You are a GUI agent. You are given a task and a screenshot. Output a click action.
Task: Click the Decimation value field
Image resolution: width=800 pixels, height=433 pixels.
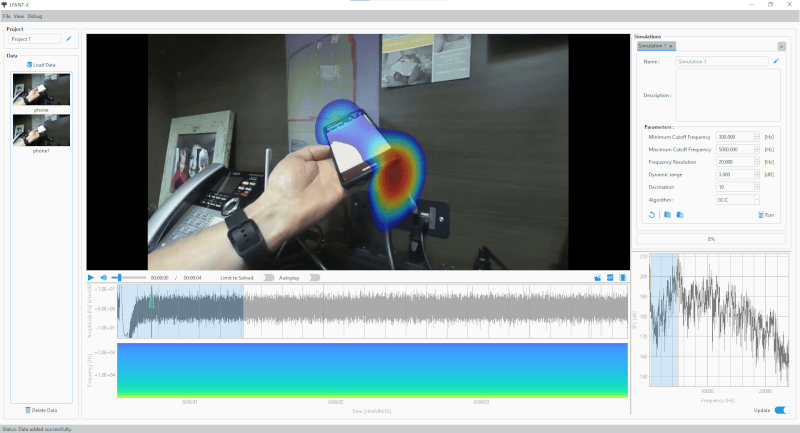pos(735,187)
